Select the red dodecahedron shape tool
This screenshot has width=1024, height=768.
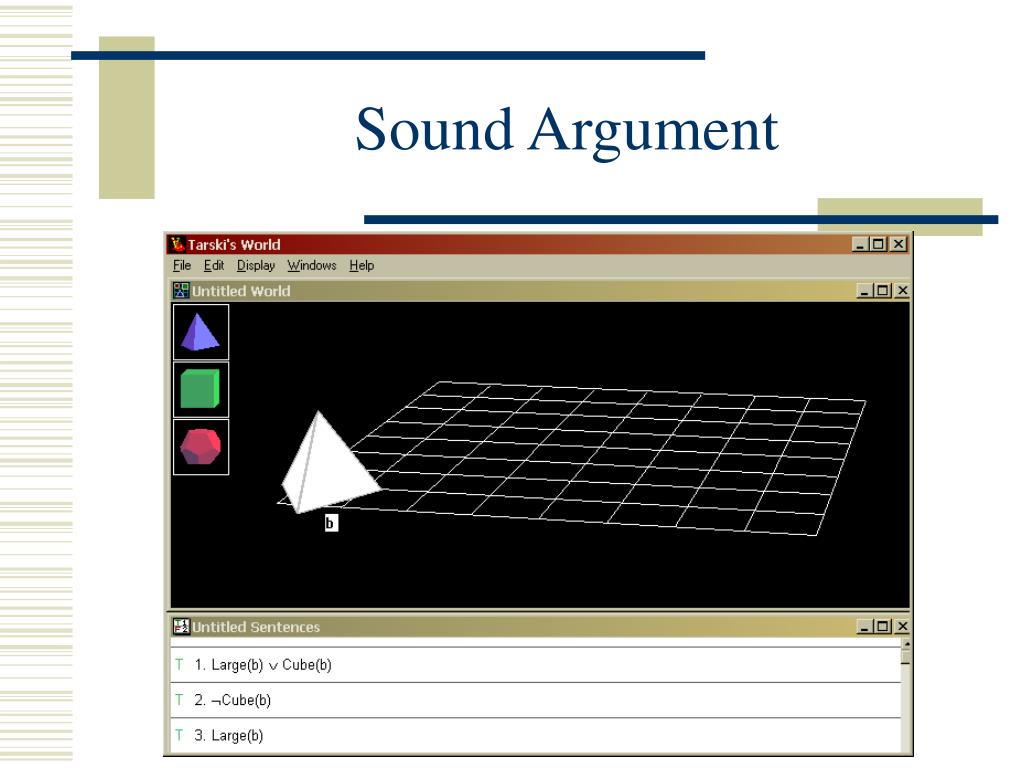(200, 447)
